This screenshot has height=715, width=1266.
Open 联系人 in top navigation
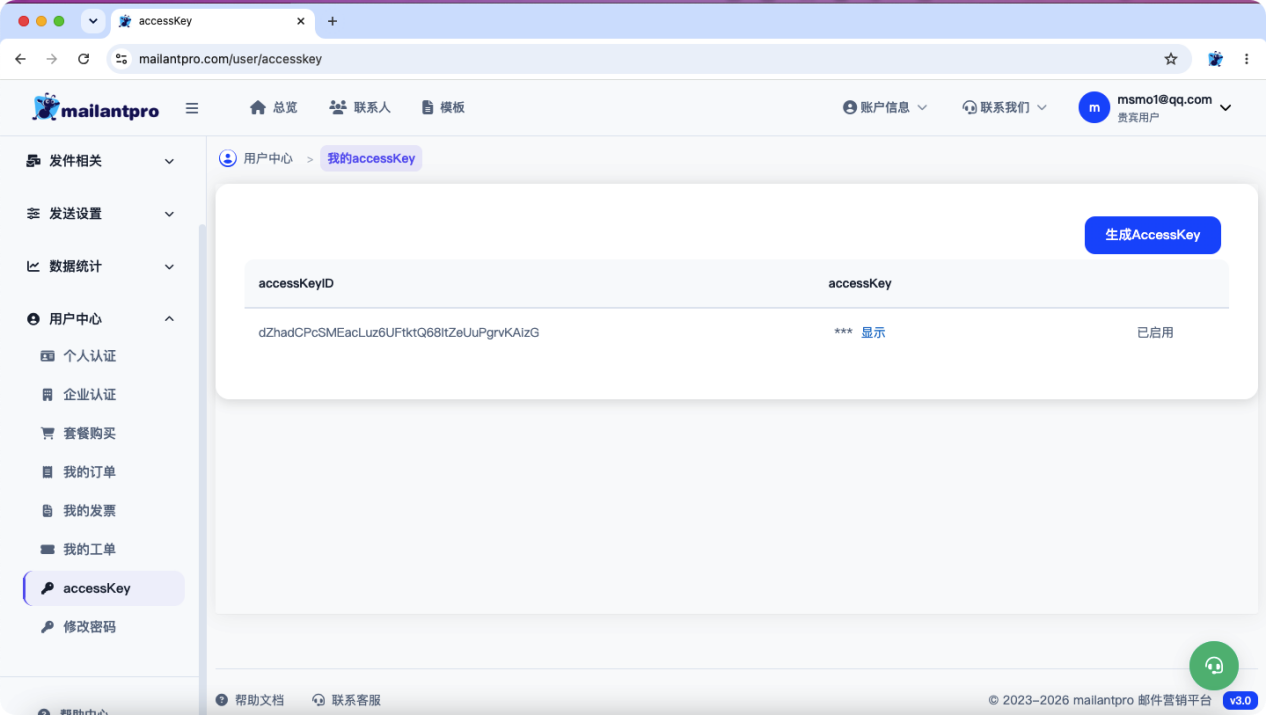tap(360, 108)
